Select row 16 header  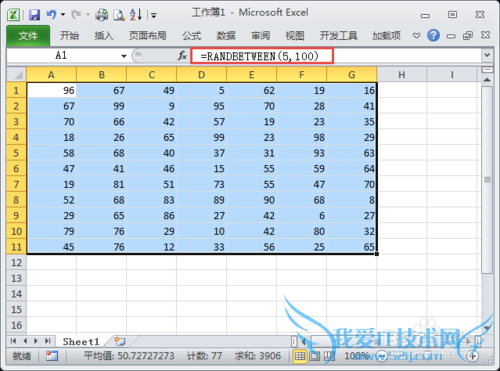(16, 325)
